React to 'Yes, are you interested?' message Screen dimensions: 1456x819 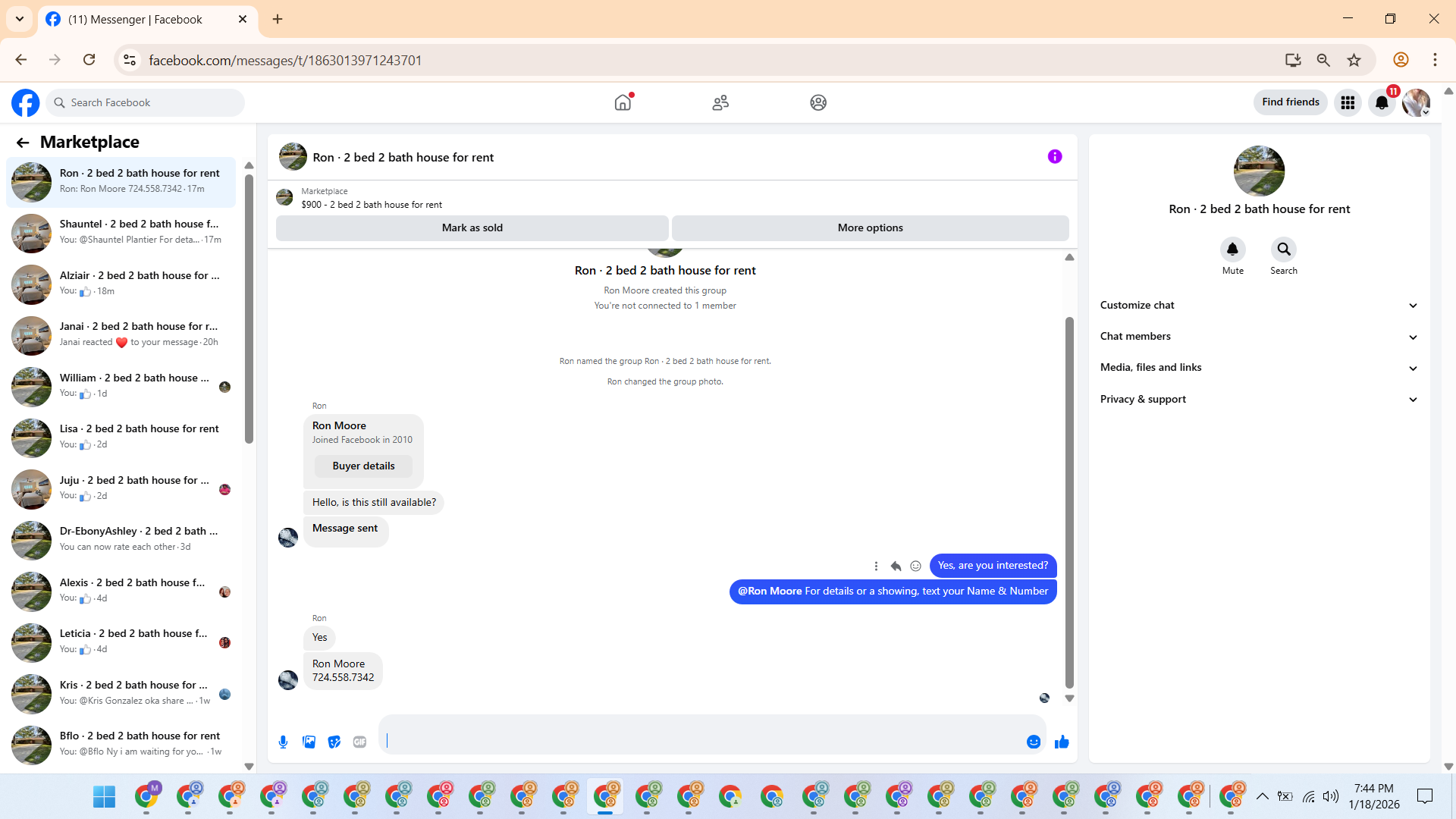pos(915,566)
